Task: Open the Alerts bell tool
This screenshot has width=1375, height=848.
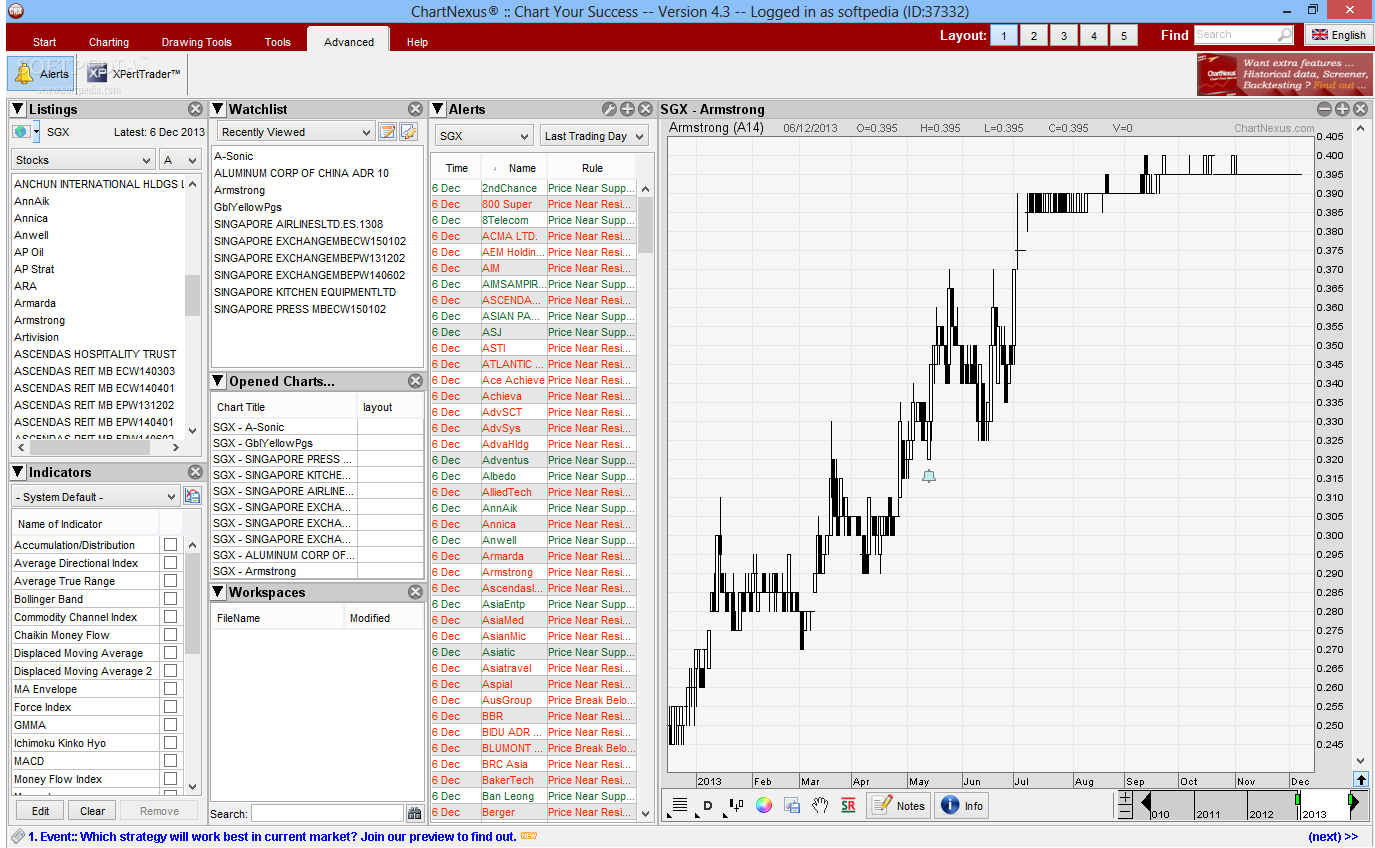Action: [41, 73]
